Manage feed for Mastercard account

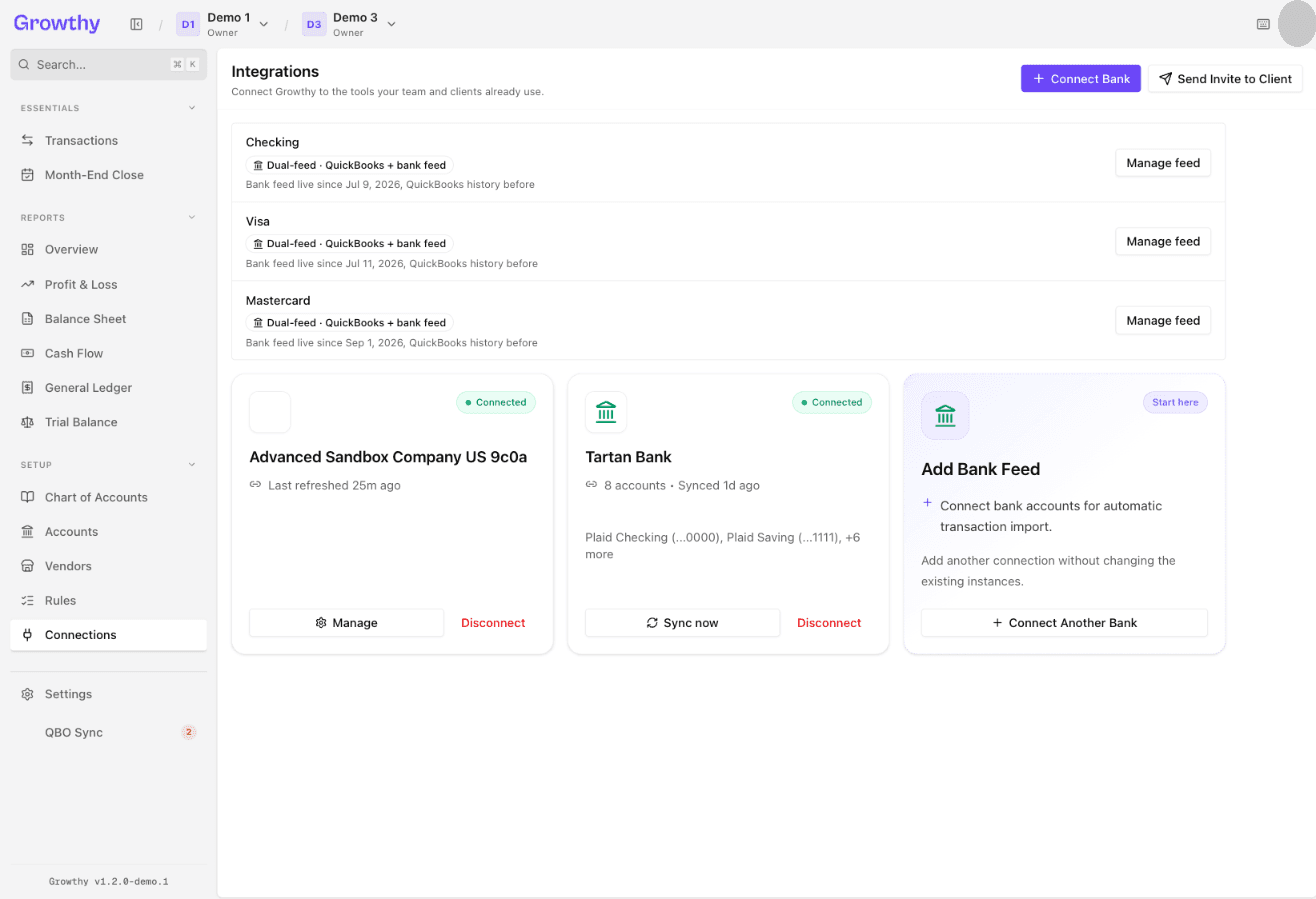pyautogui.click(x=1163, y=321)
